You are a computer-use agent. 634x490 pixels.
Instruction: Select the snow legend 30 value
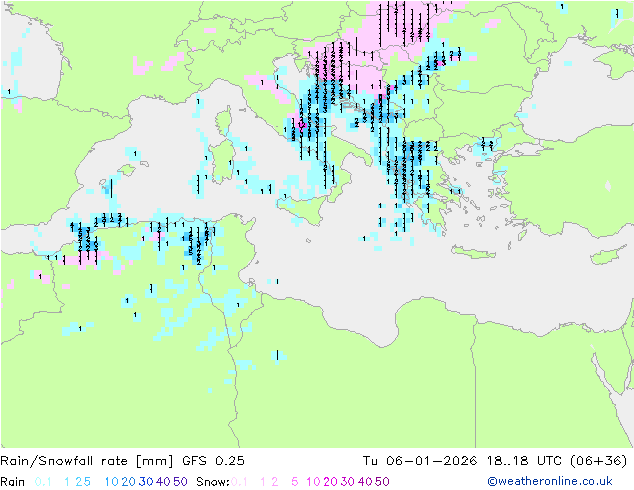click(348, 482)
